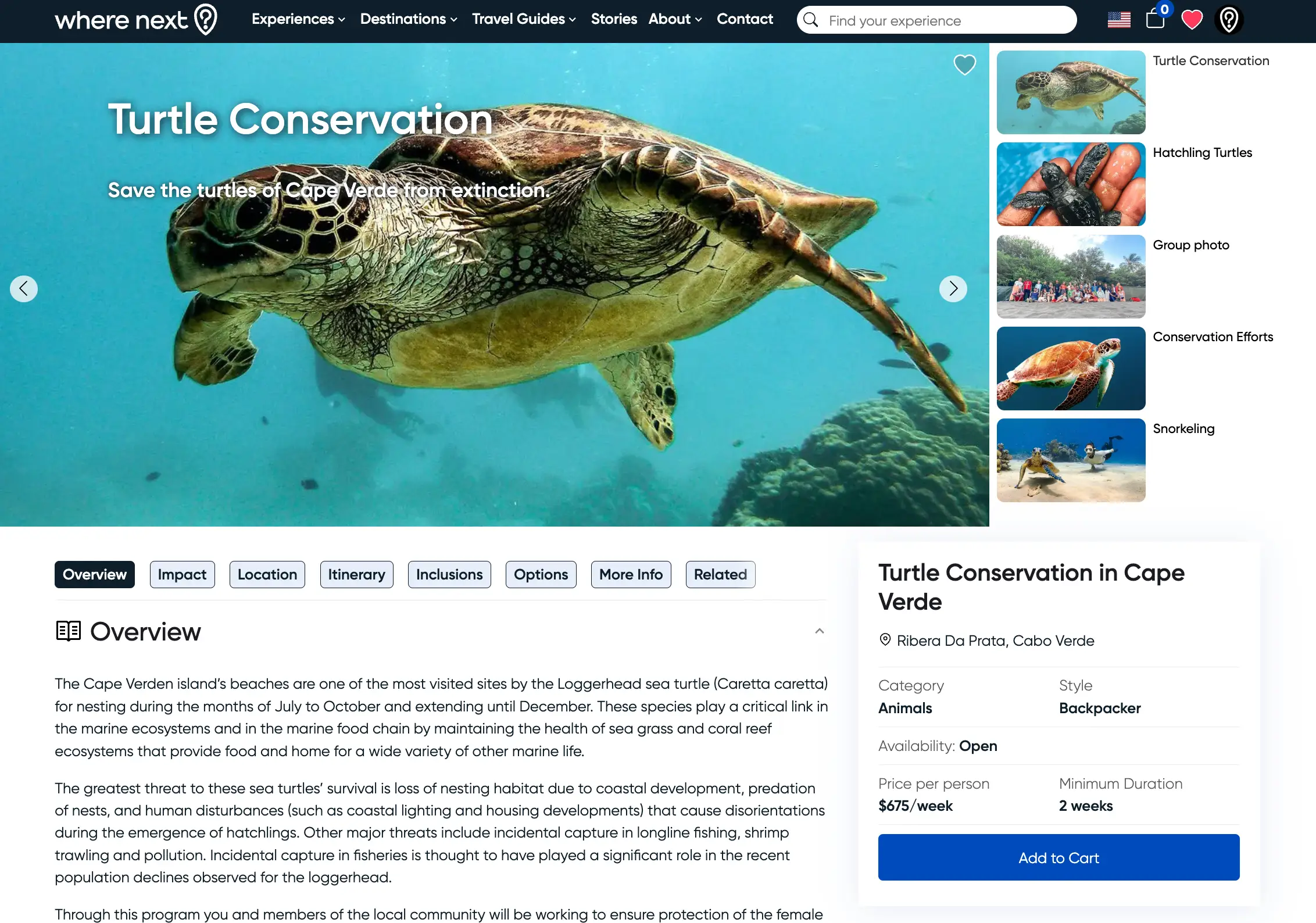Screen dimensions: 1316x923
Task: Go to previous slide with left arrow
Action: tap(24, 288)
